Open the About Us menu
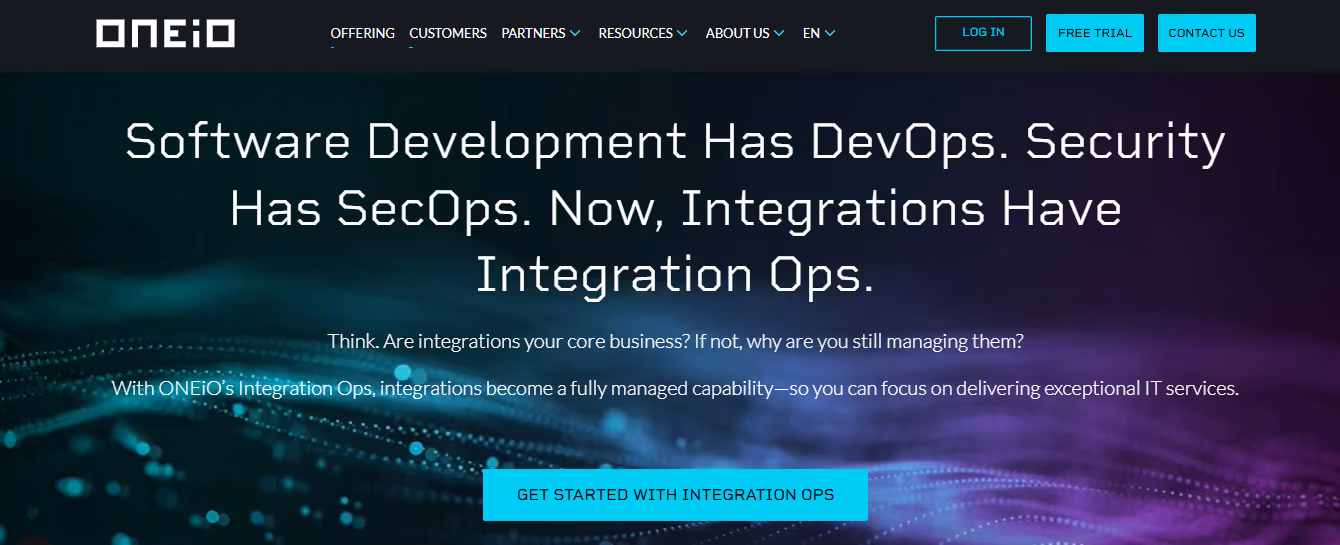The height and width of the screenshot is (545, 1340). click(x=737, y=33)
